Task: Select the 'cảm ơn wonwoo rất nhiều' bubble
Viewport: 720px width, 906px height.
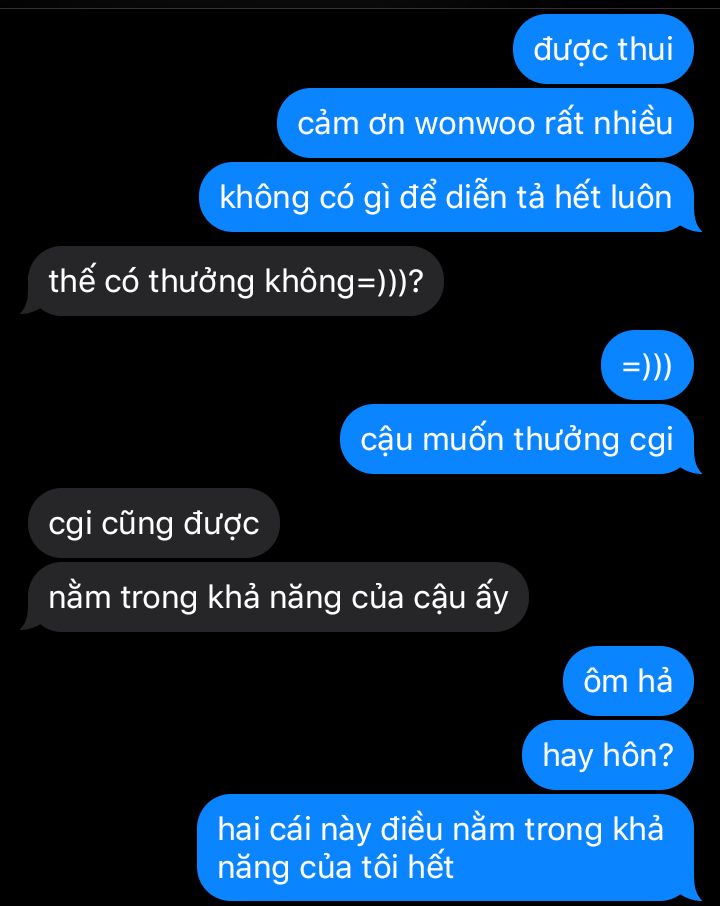Action: (x=485, y=123)
